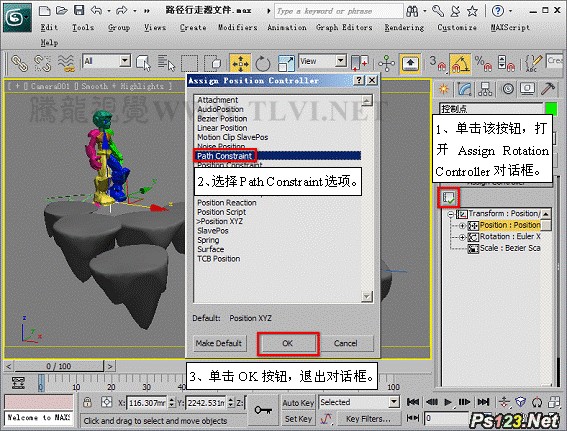Image resolution: width=567 pixels, height=431 pixels.
Task: Select the Unlink Selection icon
Action: pyautogui.click(x=42, y=63)
